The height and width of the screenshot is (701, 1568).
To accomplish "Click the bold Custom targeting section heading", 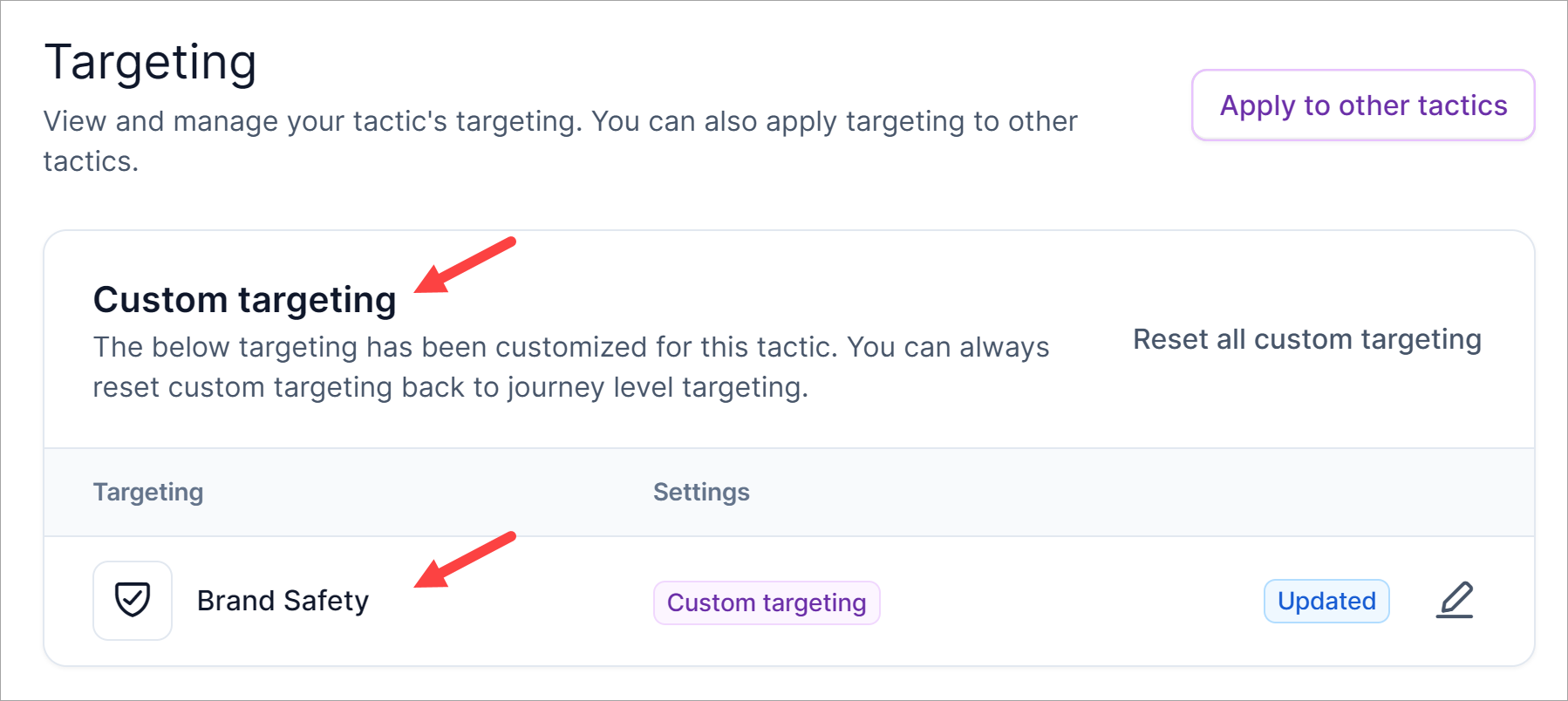I will click(244, 300).
